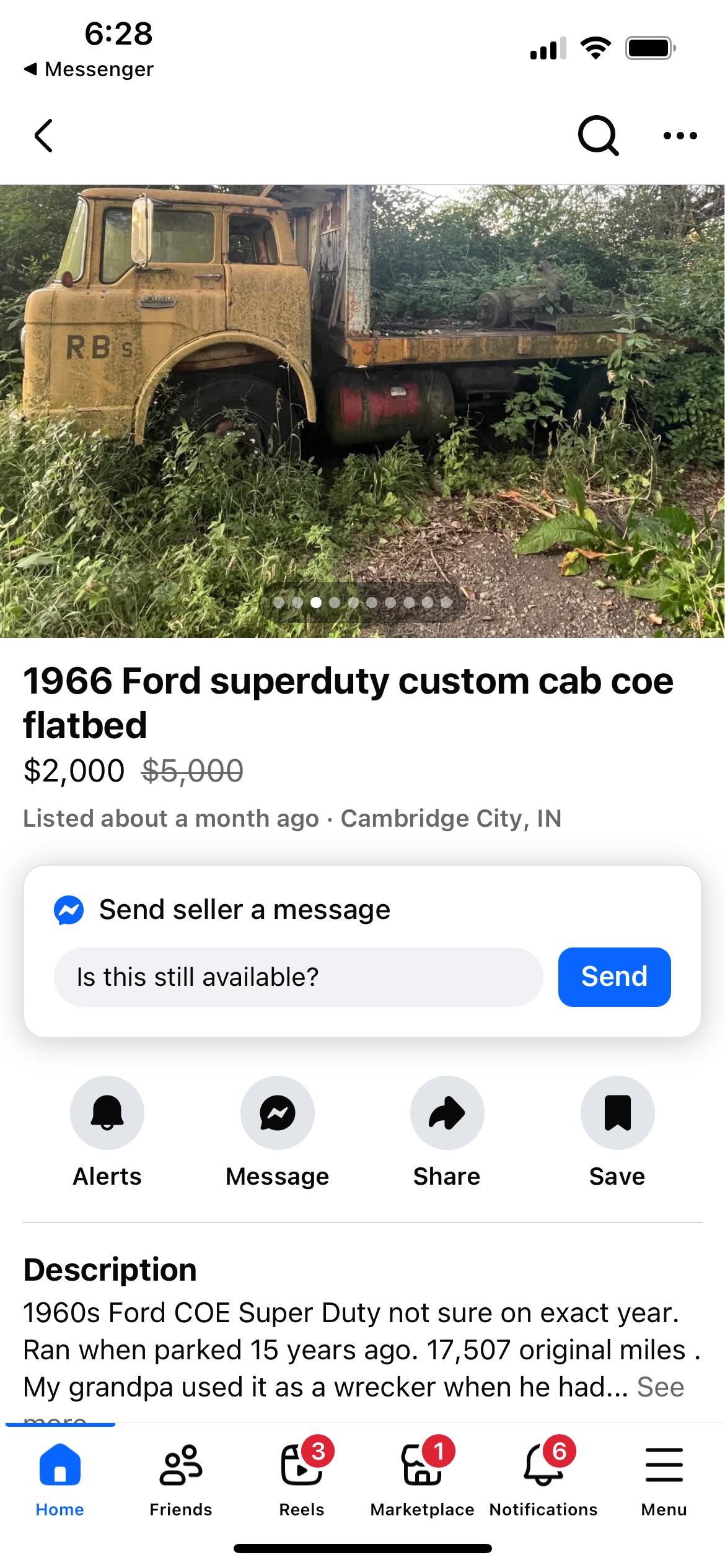Tap the Alerts bell icon
This screenshot has height=1568, width=725.
107,1113
